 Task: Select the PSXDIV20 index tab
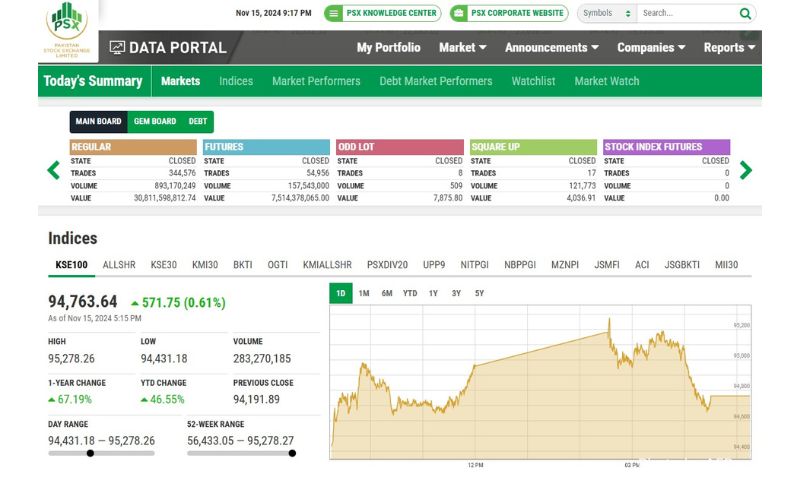coord(387,265)
